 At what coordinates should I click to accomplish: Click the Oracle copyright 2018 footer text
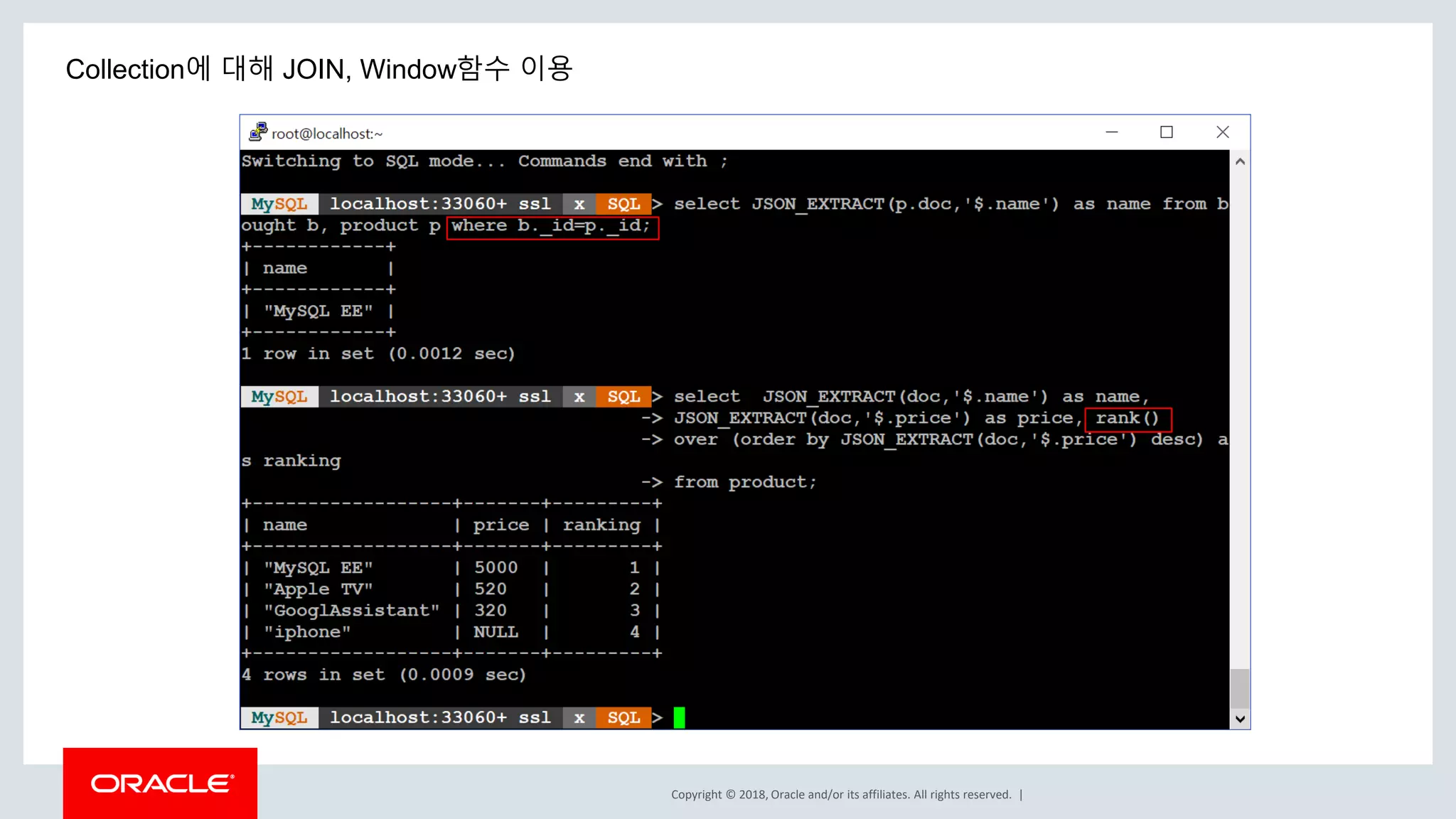tap(841, 795)
